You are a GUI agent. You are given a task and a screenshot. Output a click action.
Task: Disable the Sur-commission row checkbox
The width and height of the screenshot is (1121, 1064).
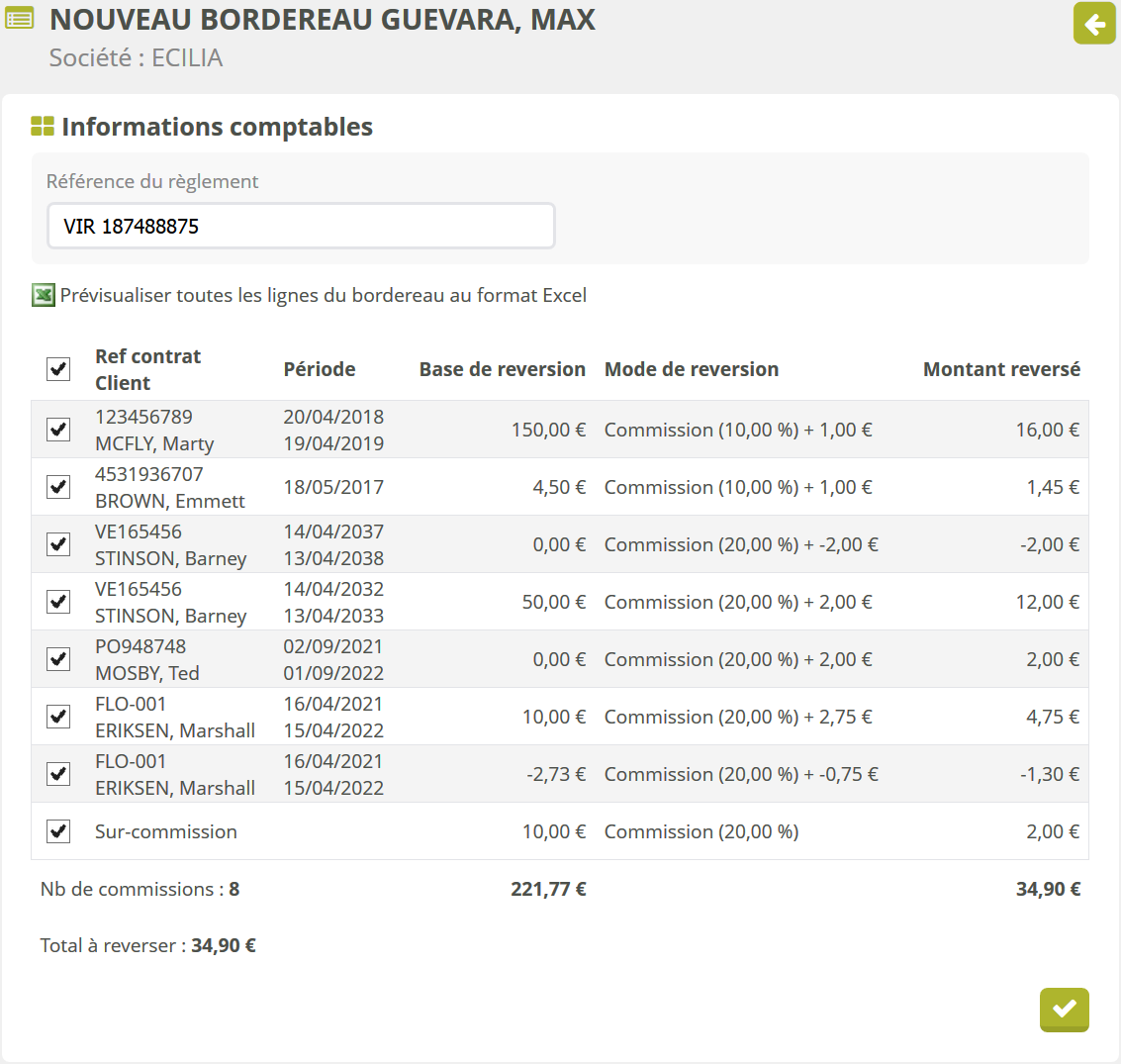coord(58,831)
